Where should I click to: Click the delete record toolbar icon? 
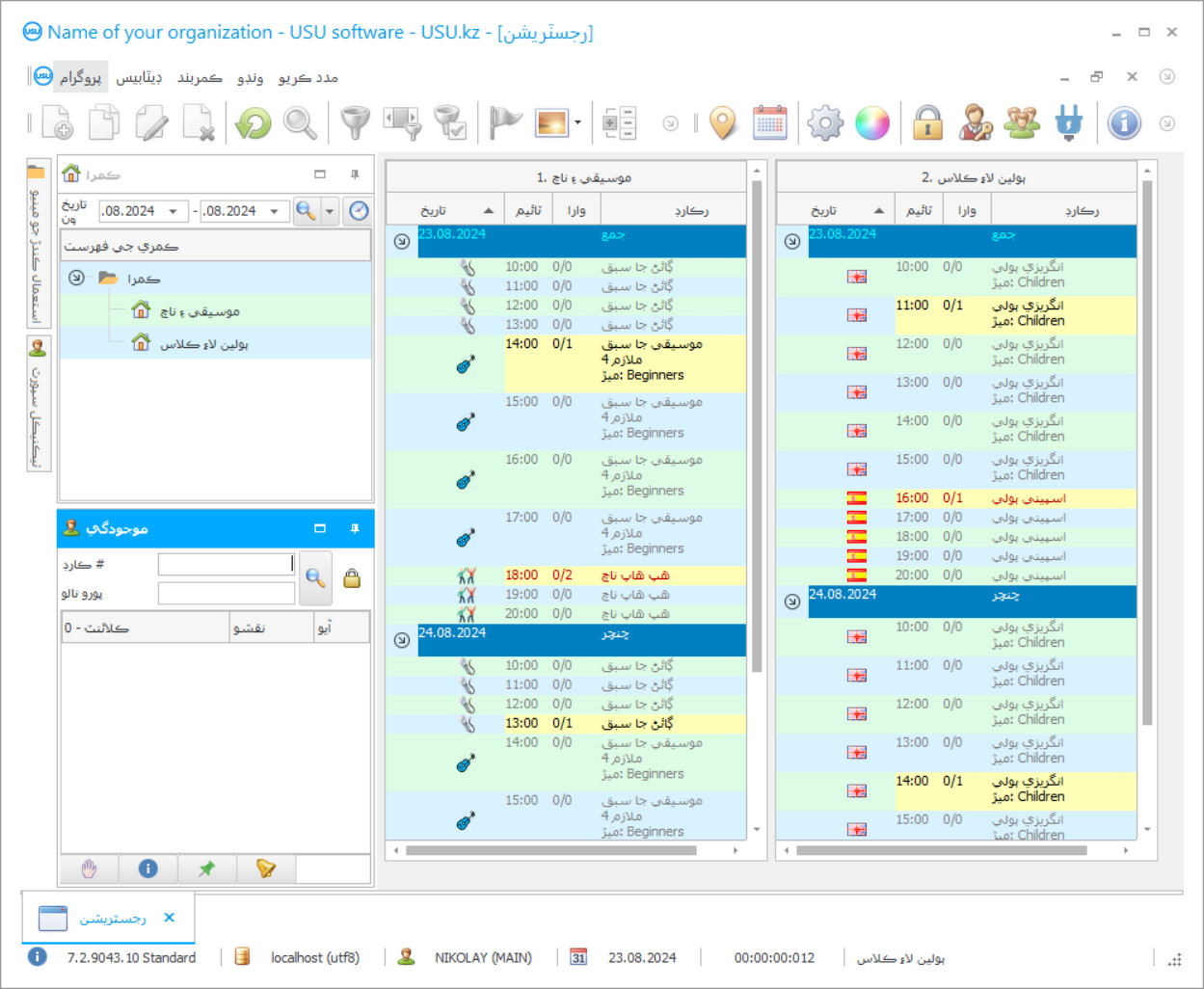click(199, 123)
